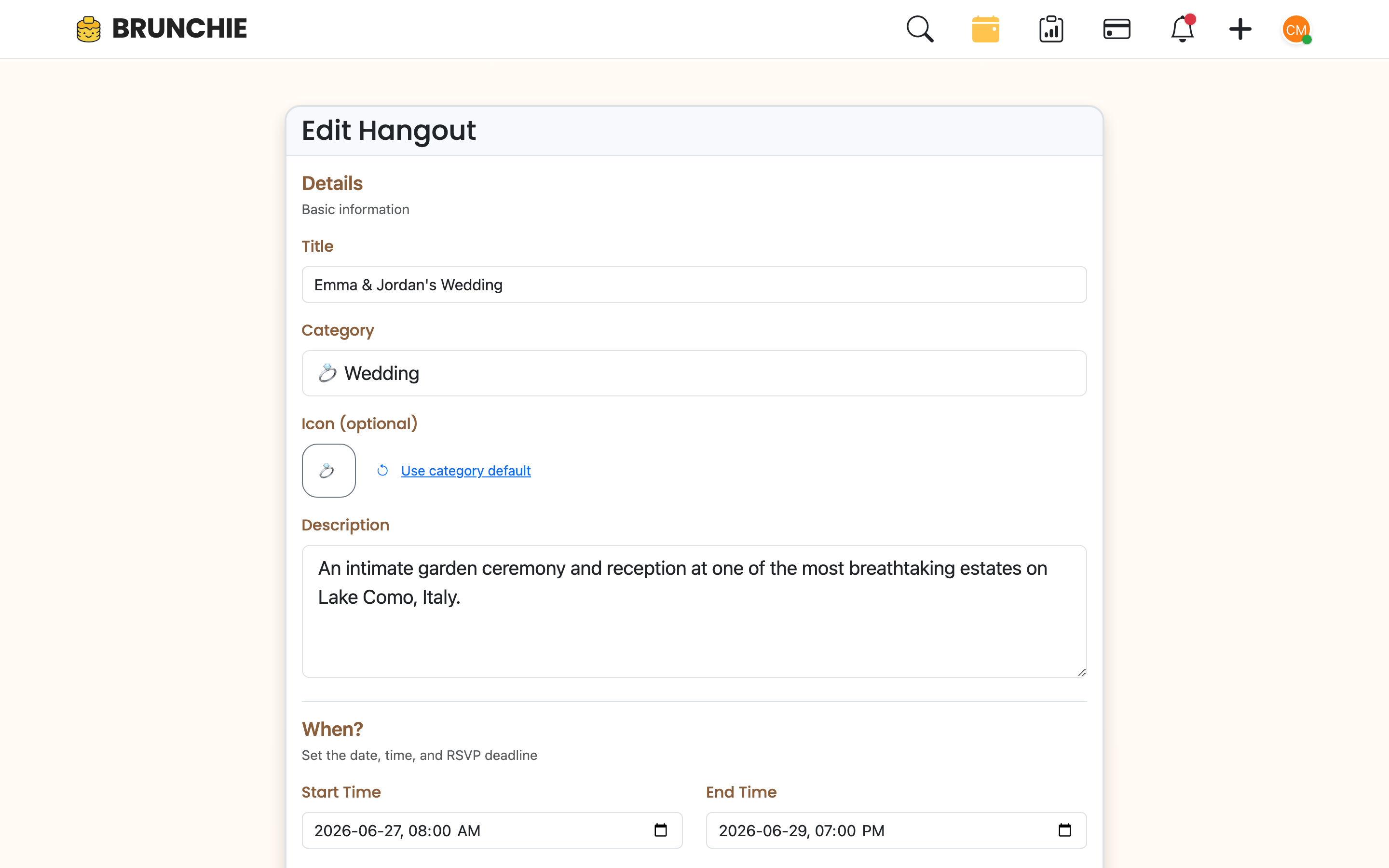Click the Edit Hangout heading

click(x=389, y=131)
